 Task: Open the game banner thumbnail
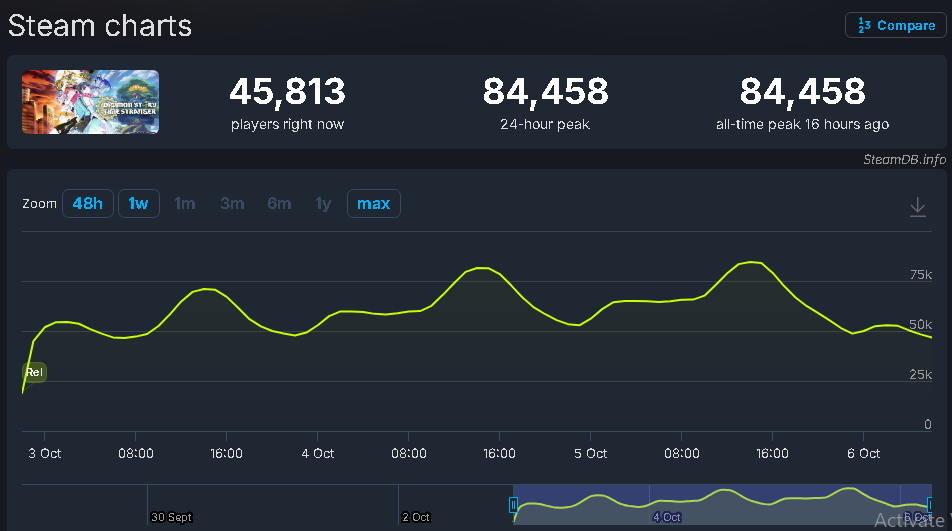coord(90,101)
